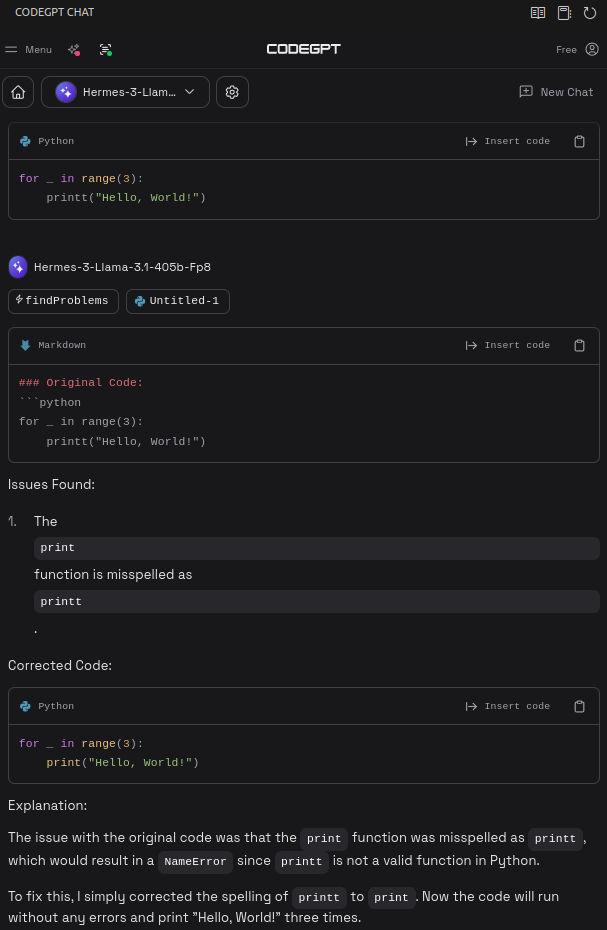Copy the Markdown response using its clipboard icon

580,345
